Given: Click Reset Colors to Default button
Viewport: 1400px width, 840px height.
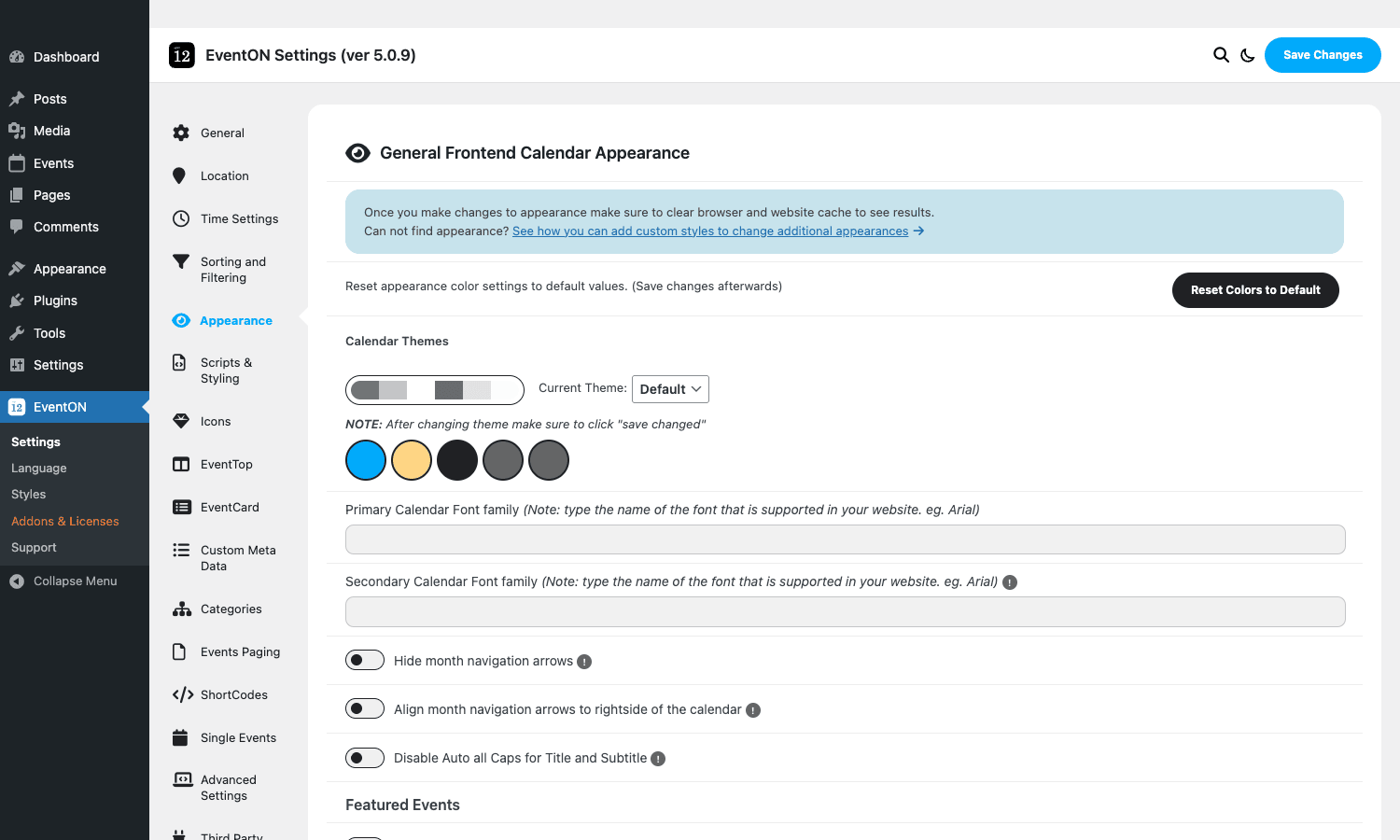Looking at the screenshot, I should click(x=1255, y=290).
